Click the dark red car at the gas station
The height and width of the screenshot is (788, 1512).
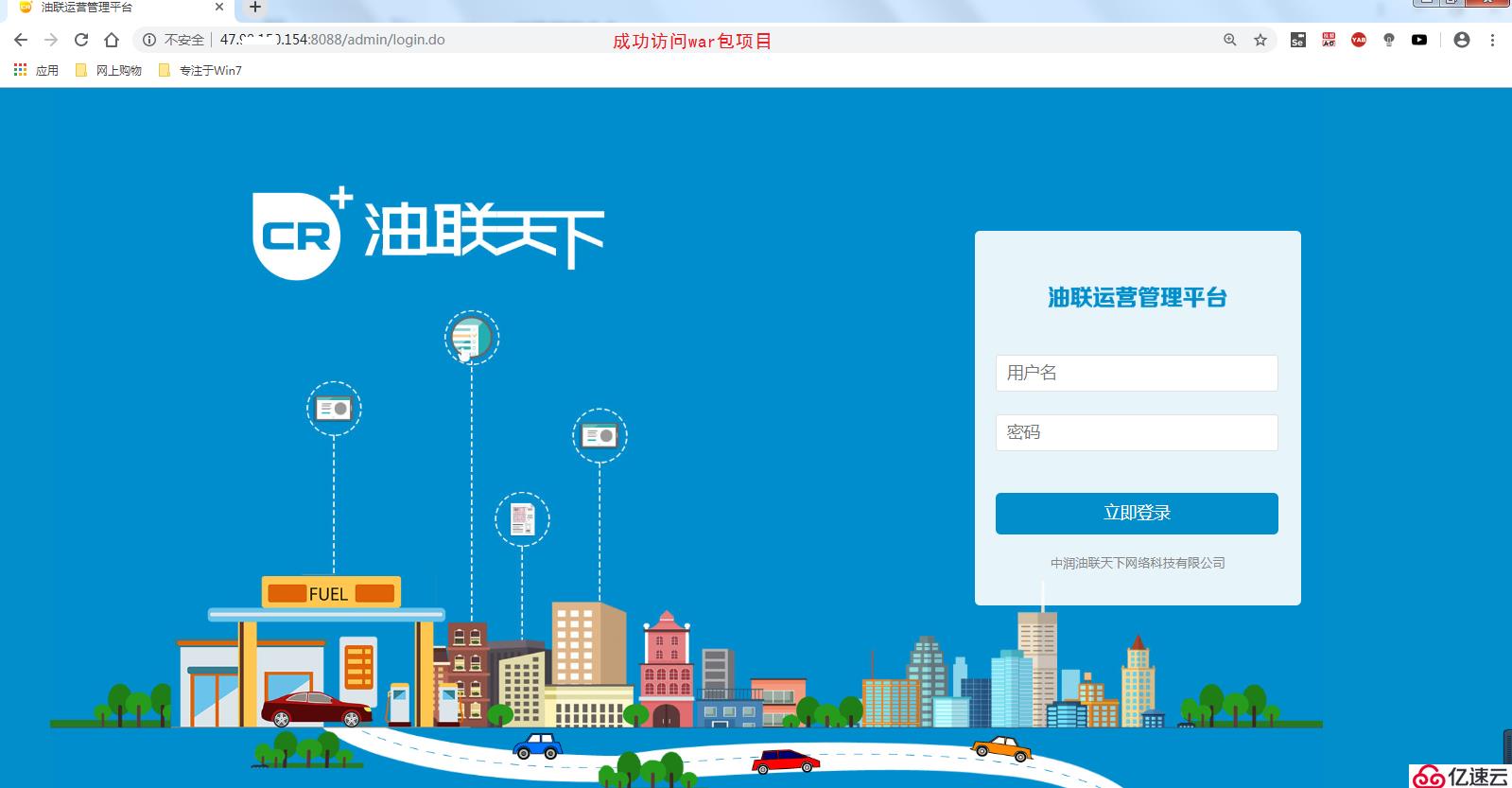click(x=317, y=709)
